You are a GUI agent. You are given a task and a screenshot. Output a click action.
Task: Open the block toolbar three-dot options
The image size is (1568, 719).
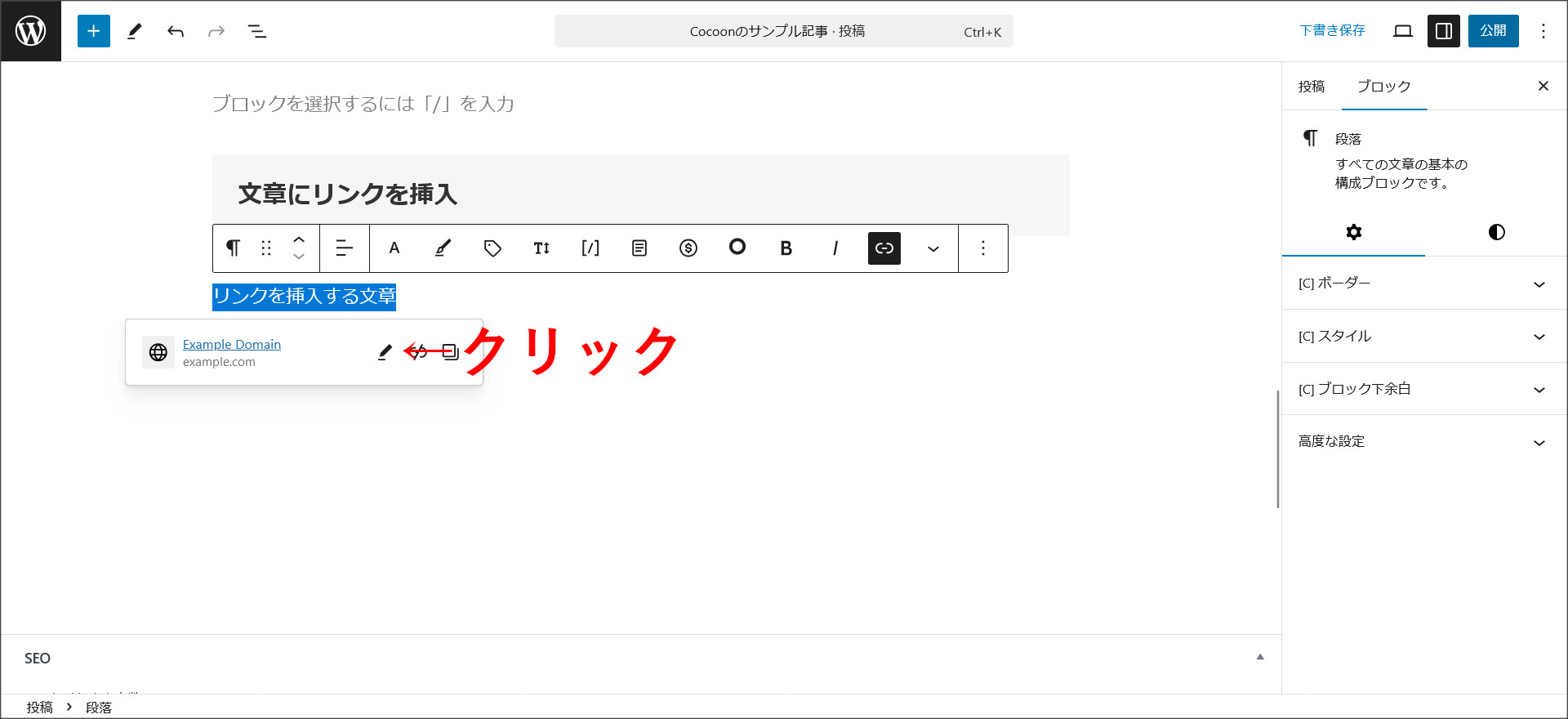tap(983, 248)
